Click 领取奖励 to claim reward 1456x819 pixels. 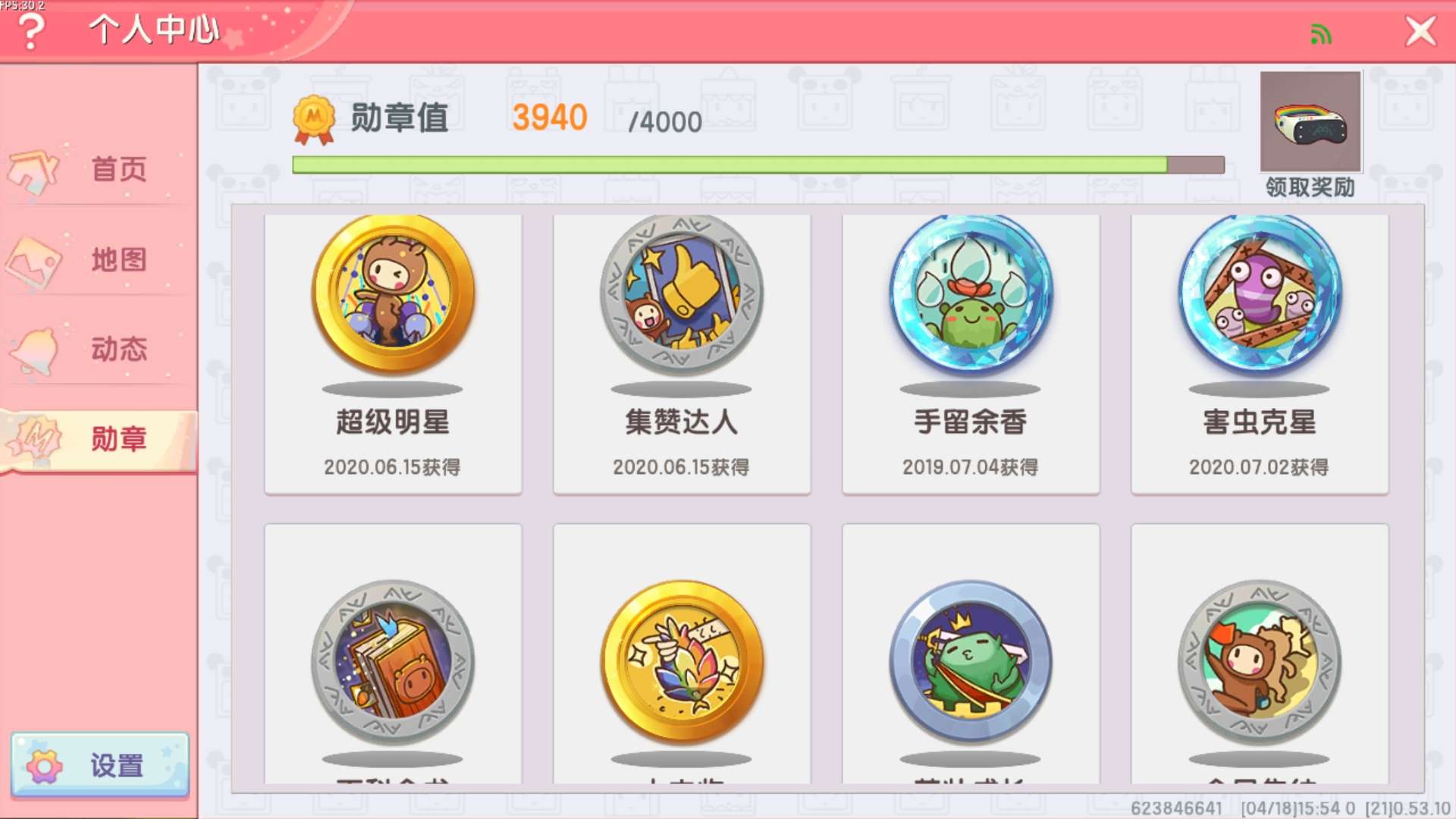tap(1310, 187)
